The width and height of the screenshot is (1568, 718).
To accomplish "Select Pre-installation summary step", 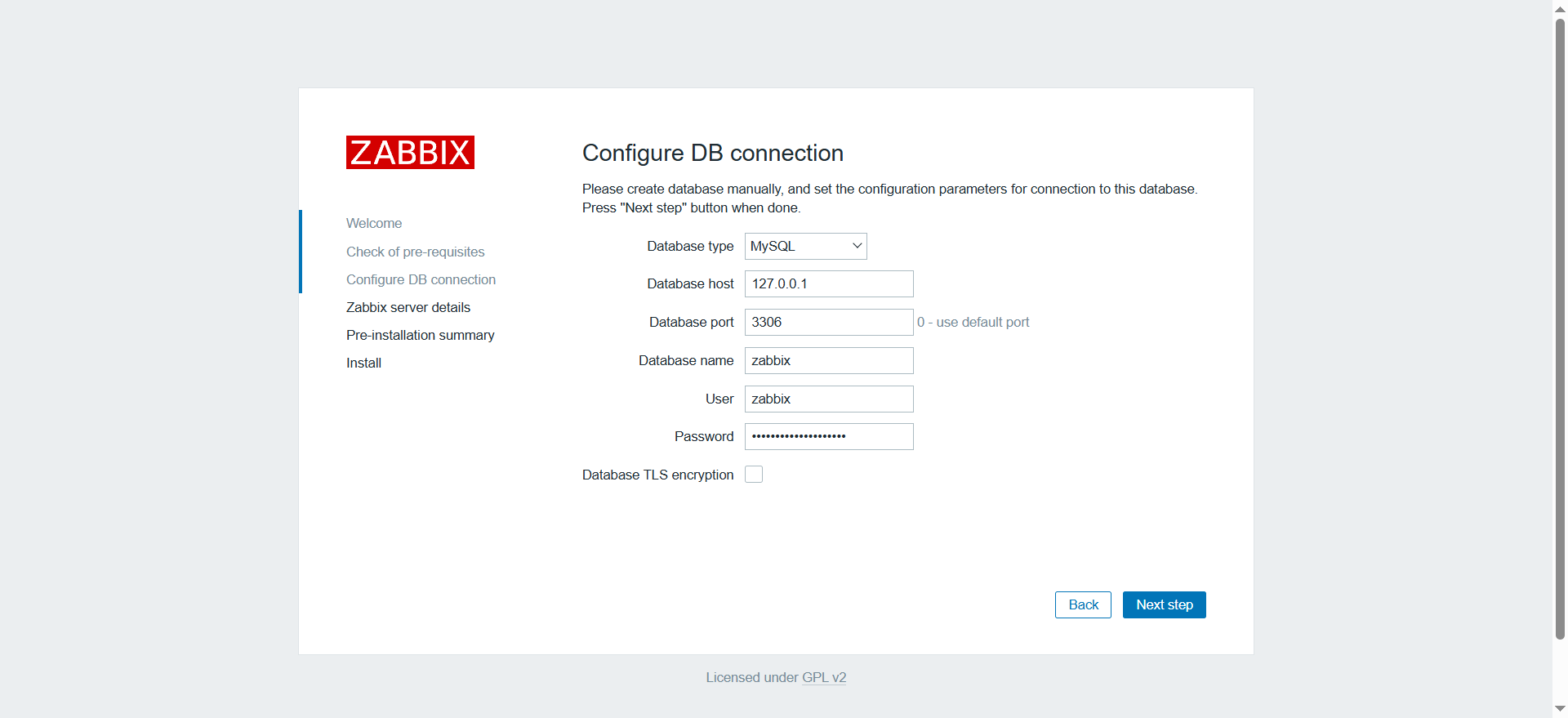I will click(420, 335).
